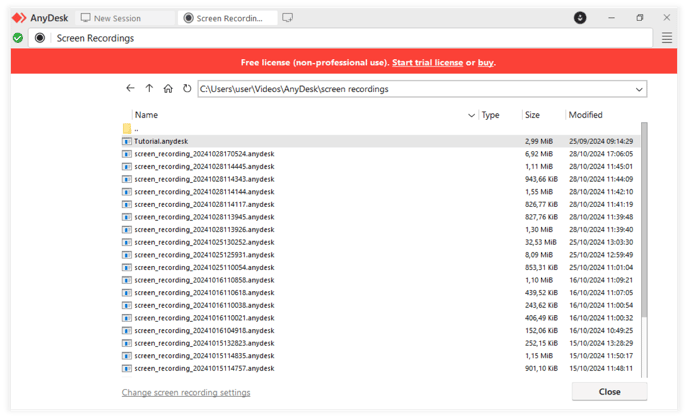This screenshot has height=418, width=688.
Task: Refresh the recordings folder listing
Action: [187, 89]
